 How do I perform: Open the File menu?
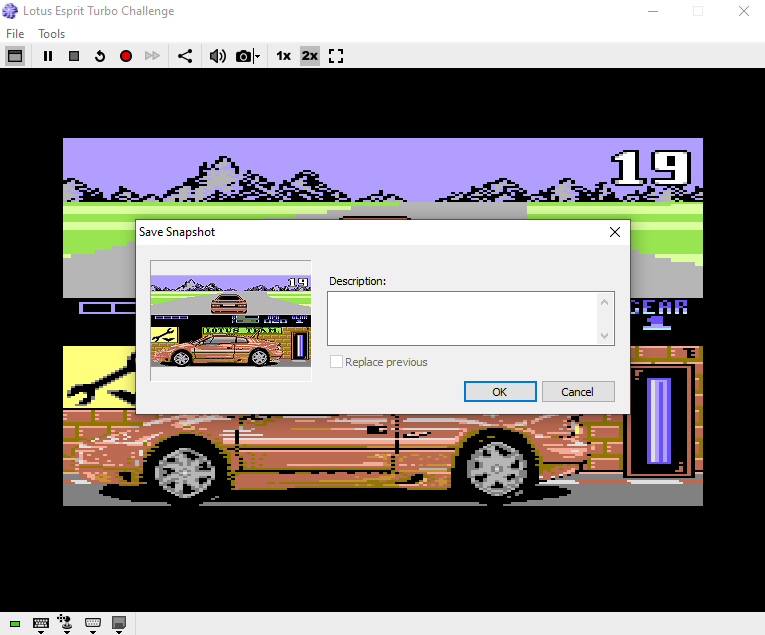click(x=15, y=34)
